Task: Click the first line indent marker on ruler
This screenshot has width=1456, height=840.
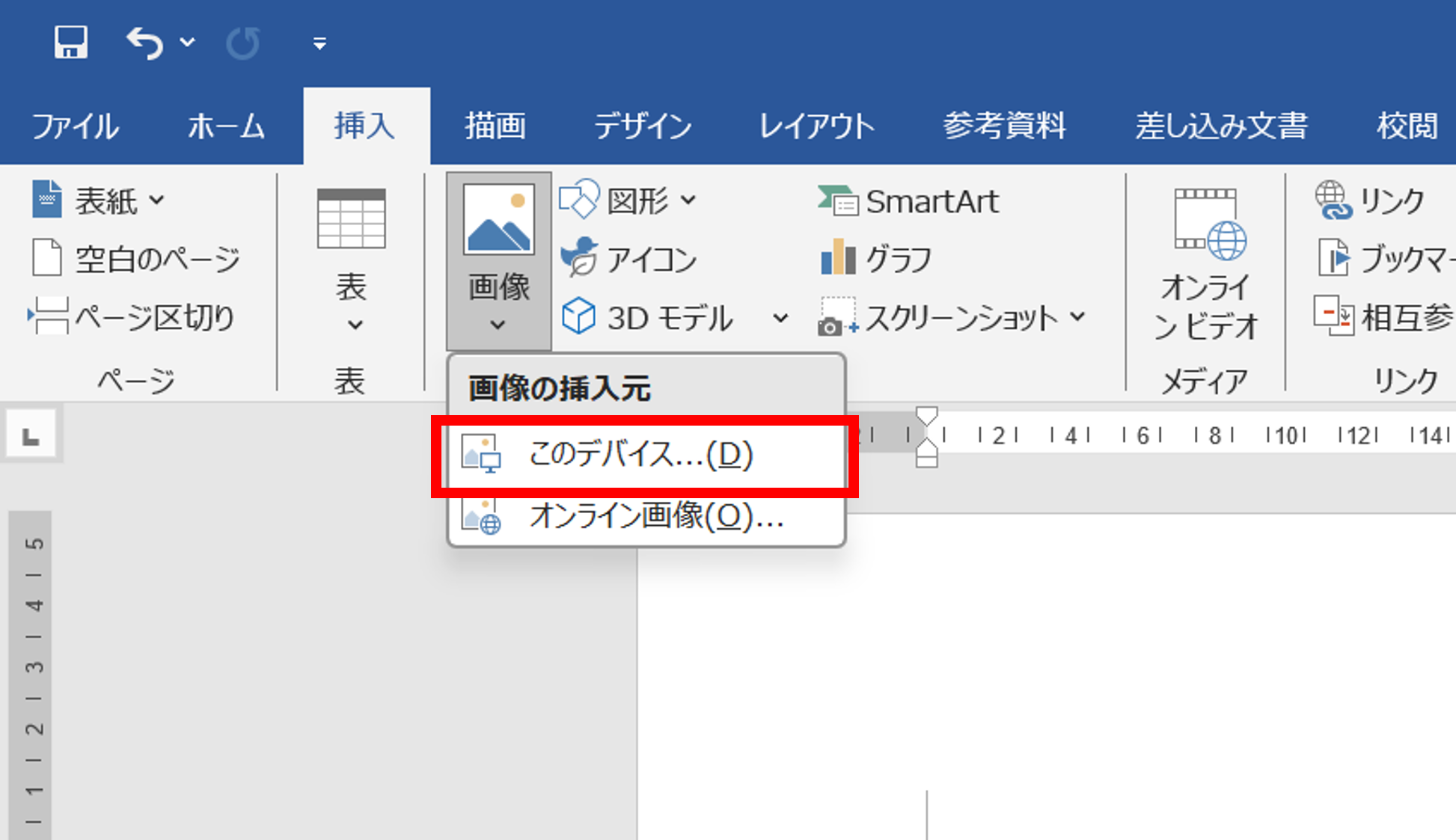Action: (927, 417)
